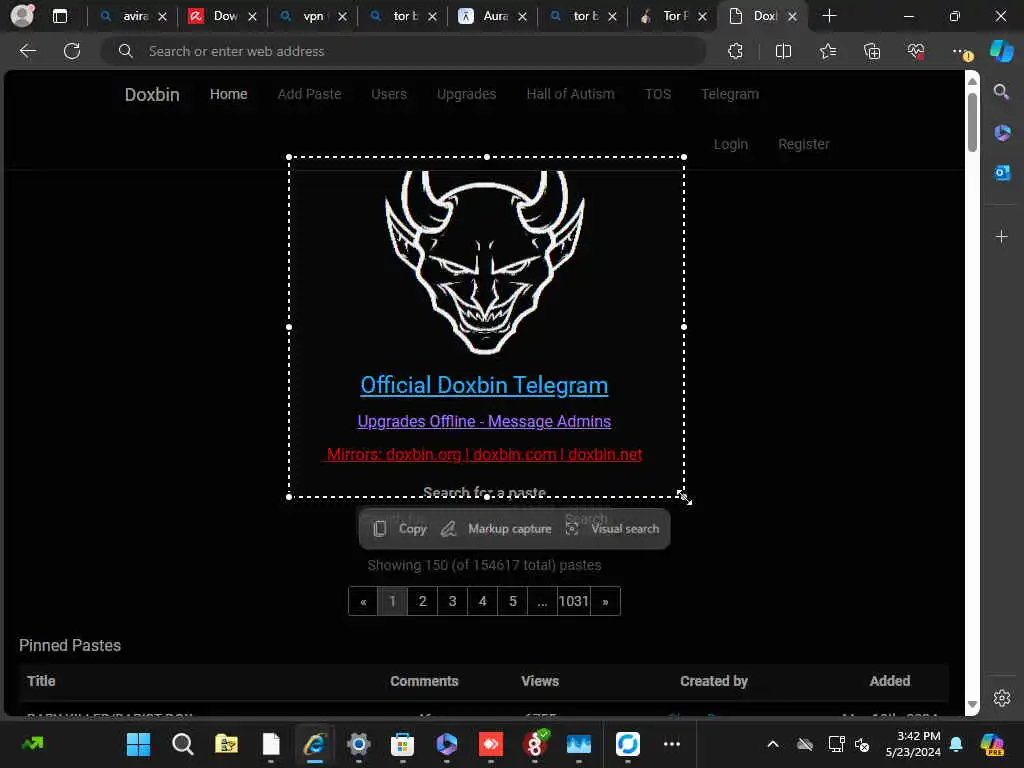Open File Explorer from the taskbar
1024x768 pixels.
tap(226, 744)
